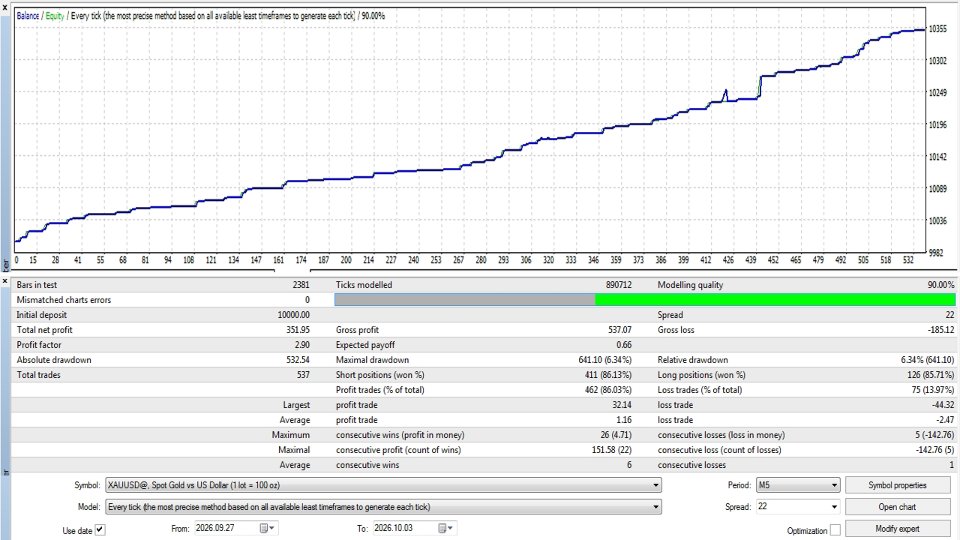
Task: Click the Balance legend label on the graph
Action: point(28,16)
